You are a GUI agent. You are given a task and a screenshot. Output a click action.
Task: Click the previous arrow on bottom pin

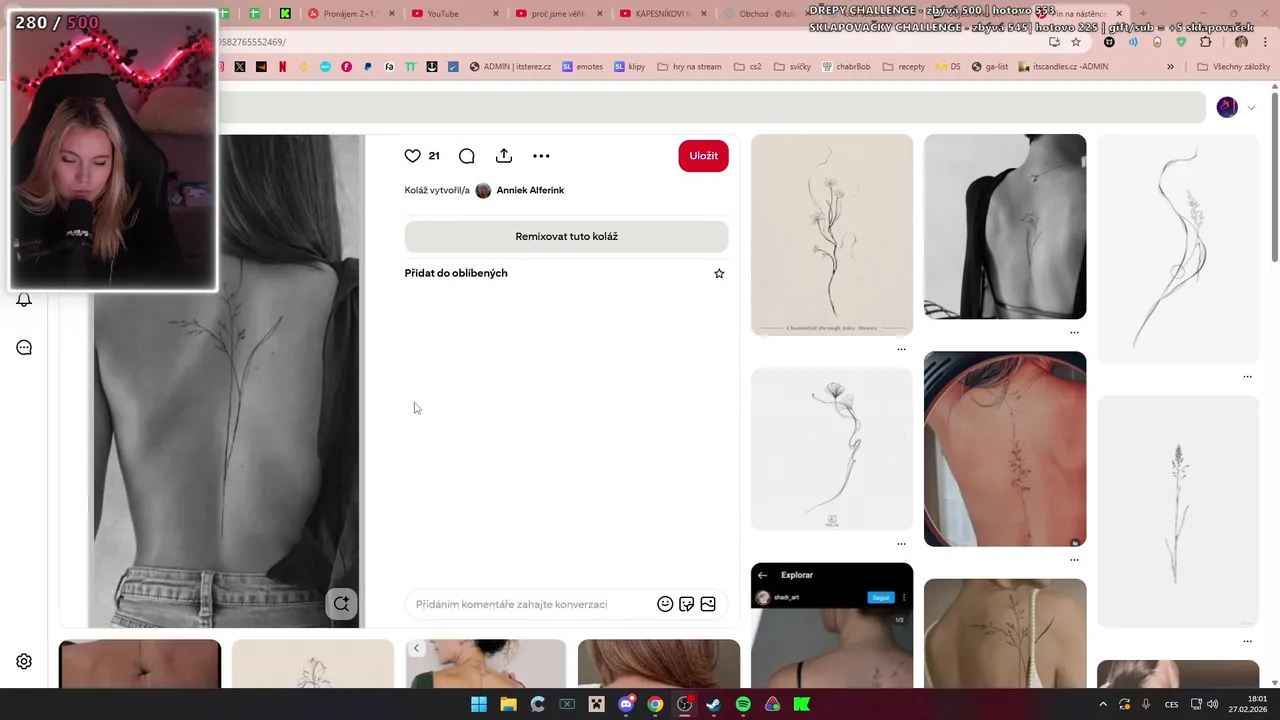(x=416, y=648)
